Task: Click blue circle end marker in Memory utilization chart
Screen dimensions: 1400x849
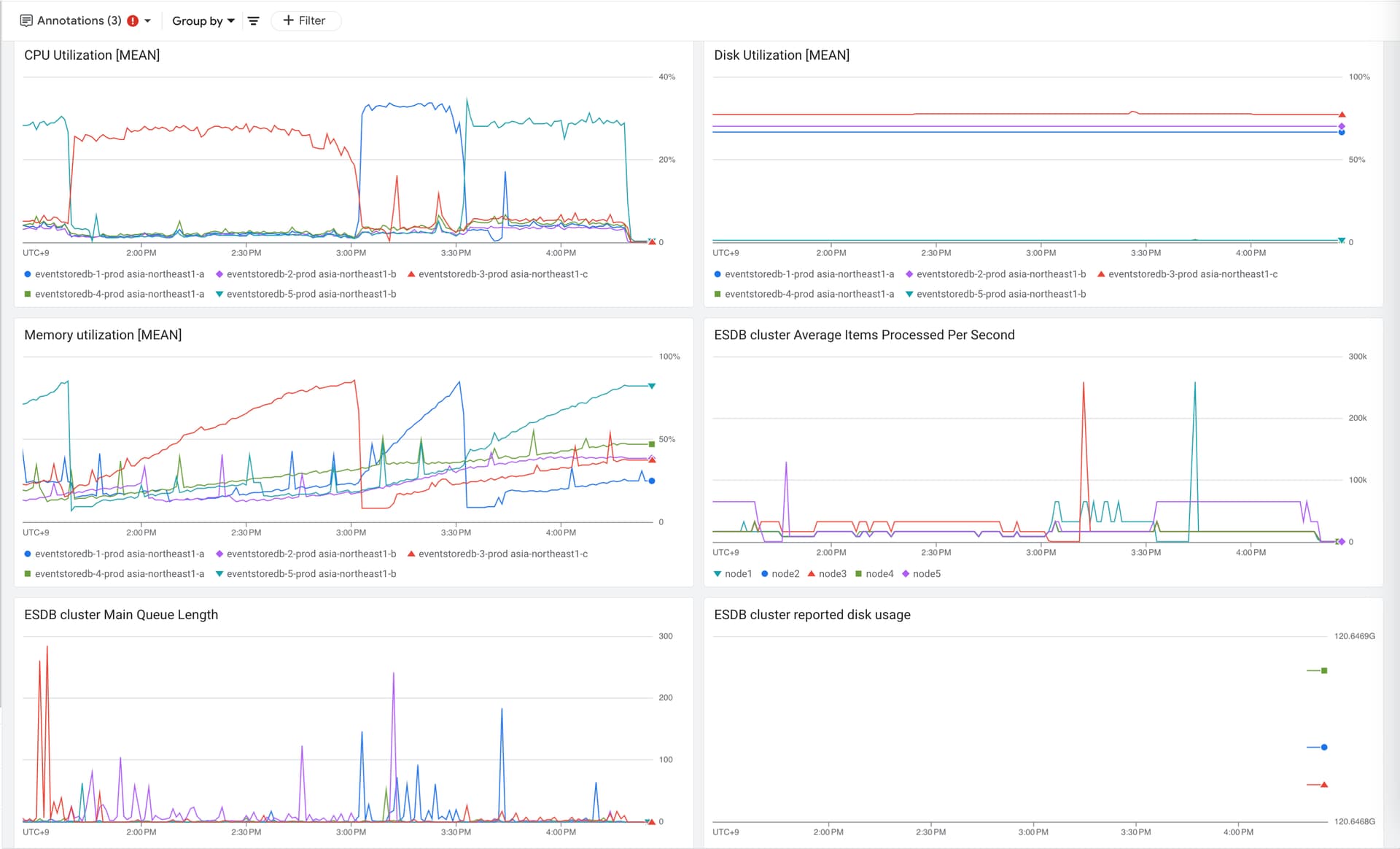Action: [652, 481]
